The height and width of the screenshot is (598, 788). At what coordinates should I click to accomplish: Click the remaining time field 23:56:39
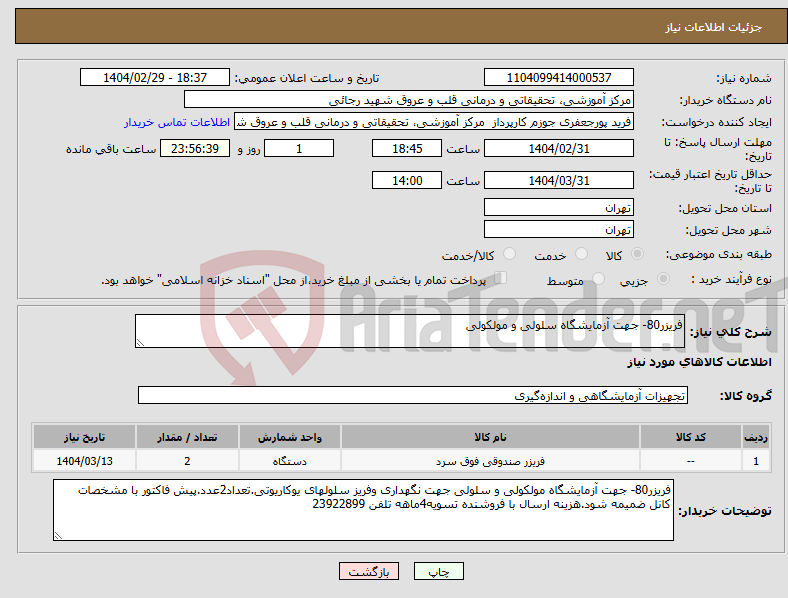[x=195, y=148]
